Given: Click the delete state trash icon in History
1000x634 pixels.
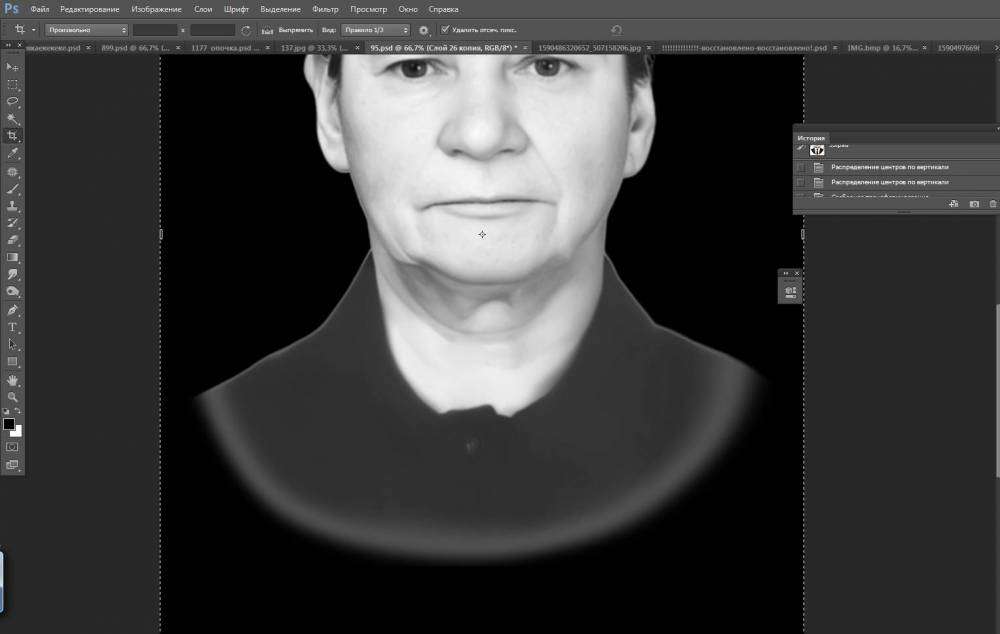Looking at the screenshot, I should point(992,204).
